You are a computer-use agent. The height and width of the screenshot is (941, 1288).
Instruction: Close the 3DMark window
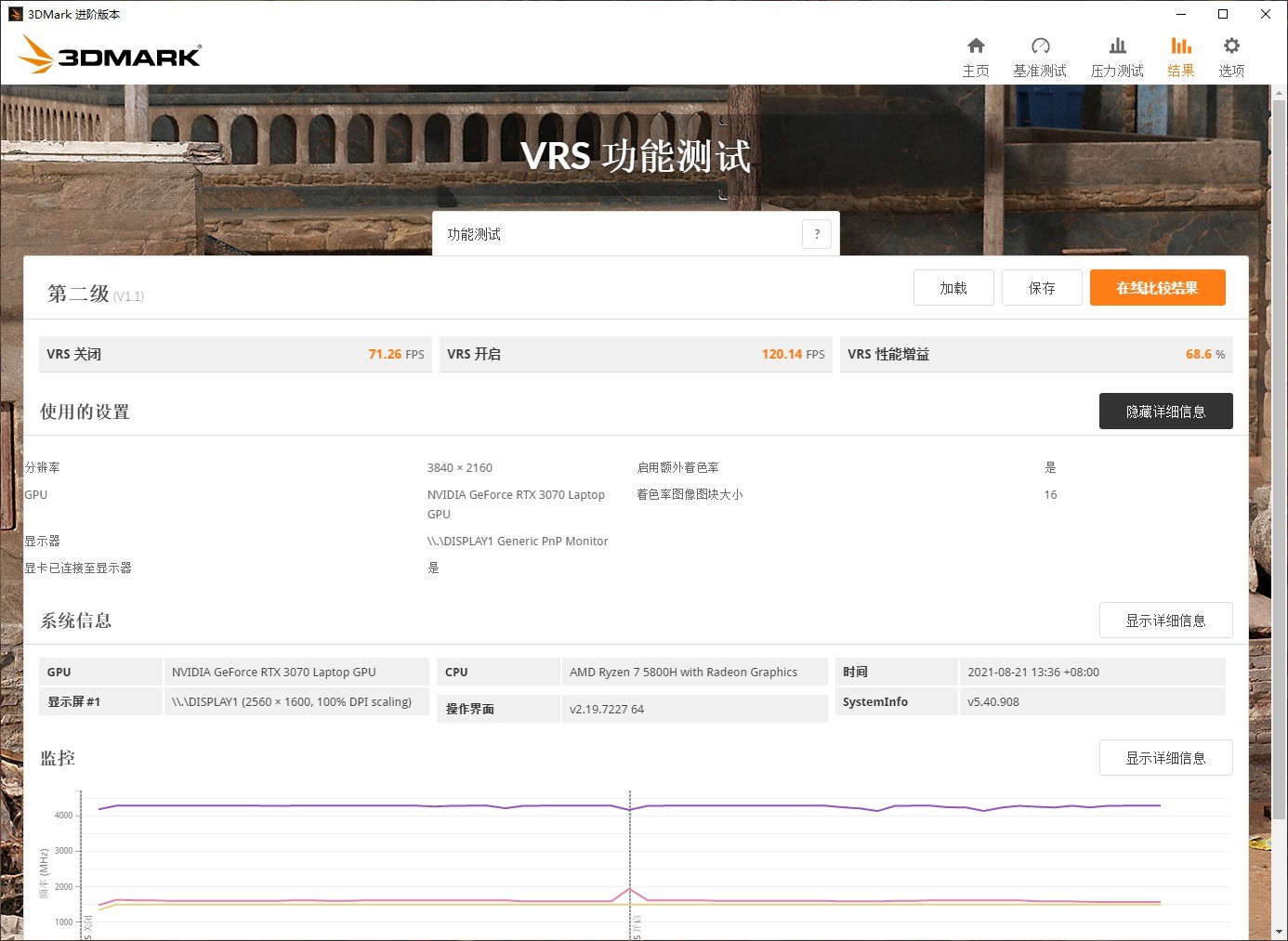[x=1266, y=14]
